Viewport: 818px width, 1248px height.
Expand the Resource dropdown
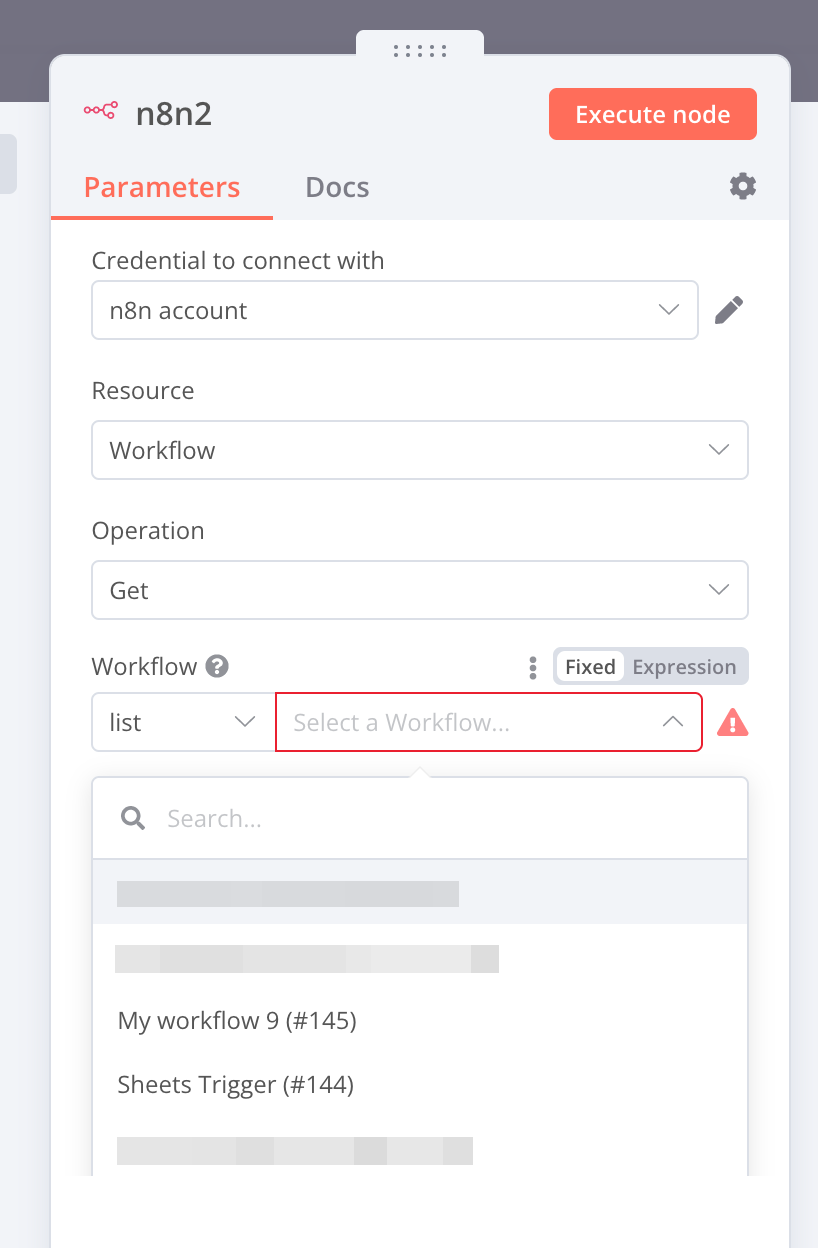click(x=419, y=450)
